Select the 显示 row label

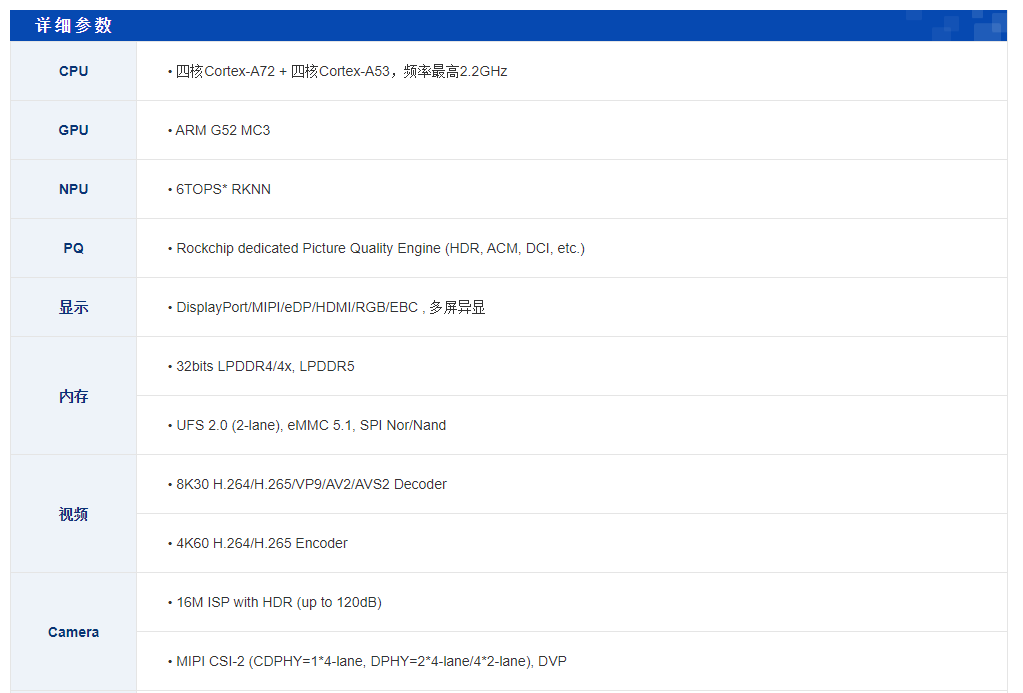[74, 307]
